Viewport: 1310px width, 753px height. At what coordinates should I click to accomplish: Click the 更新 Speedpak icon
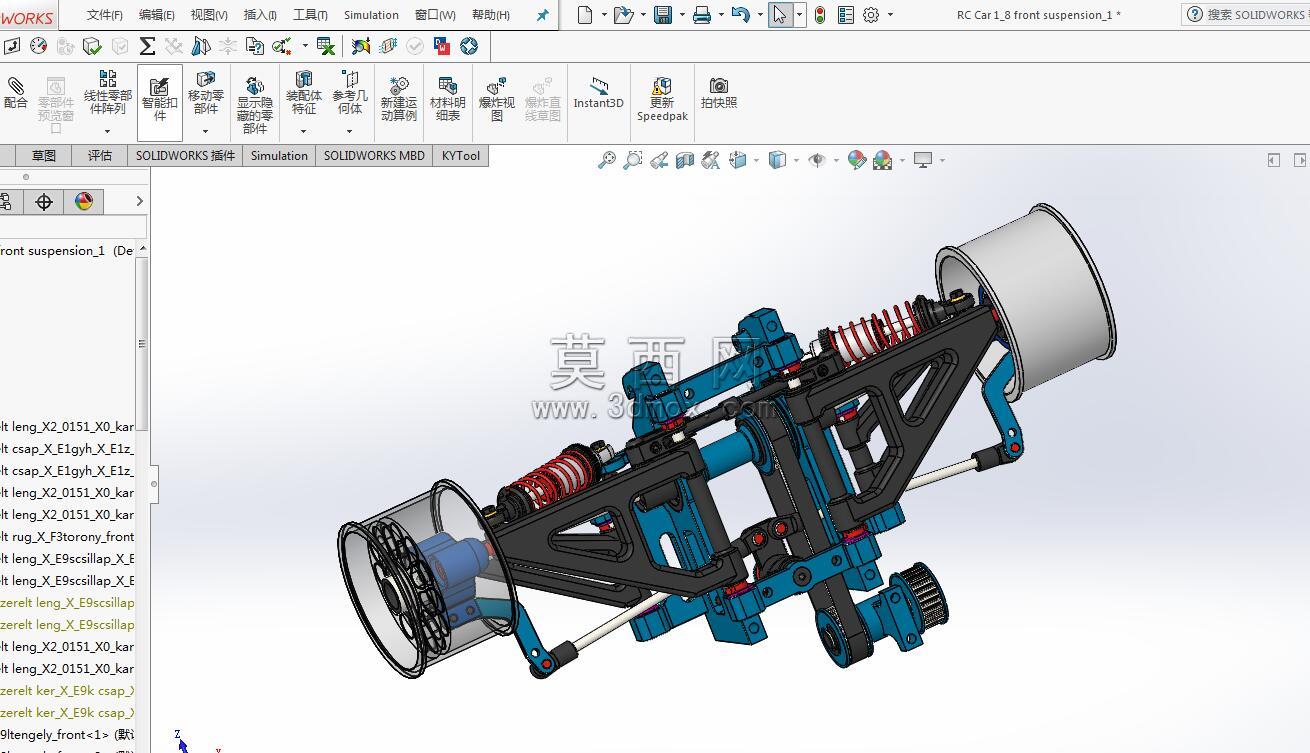pyautogui.click(x=662, y=99)
